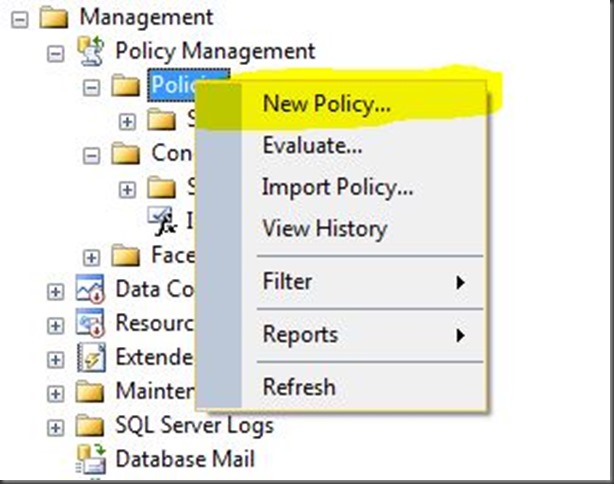The image size is (614, 484).
Task: Collapse the Management tree node
Action: click(20, 17)
